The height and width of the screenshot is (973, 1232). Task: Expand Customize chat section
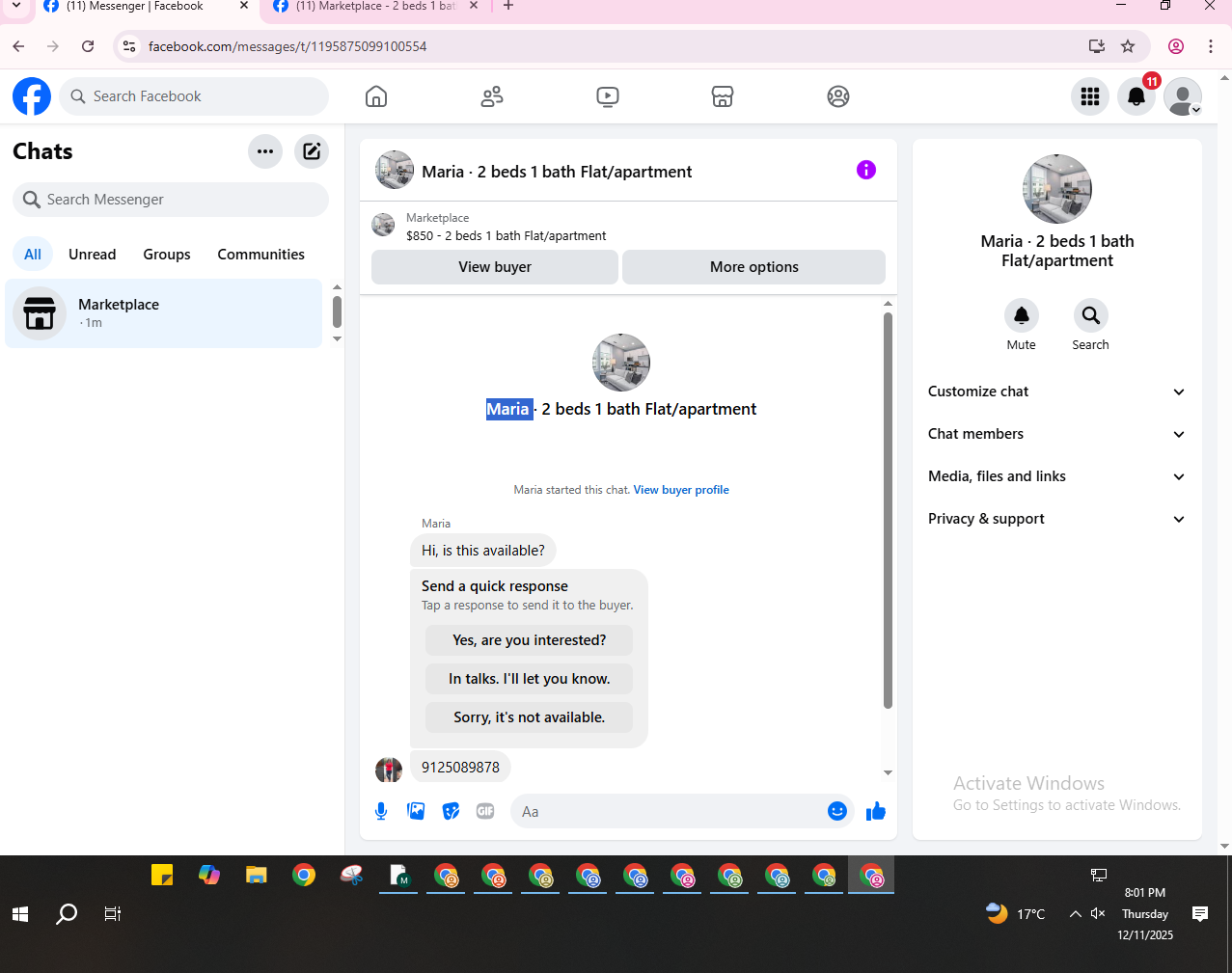tap(1057, 392)
